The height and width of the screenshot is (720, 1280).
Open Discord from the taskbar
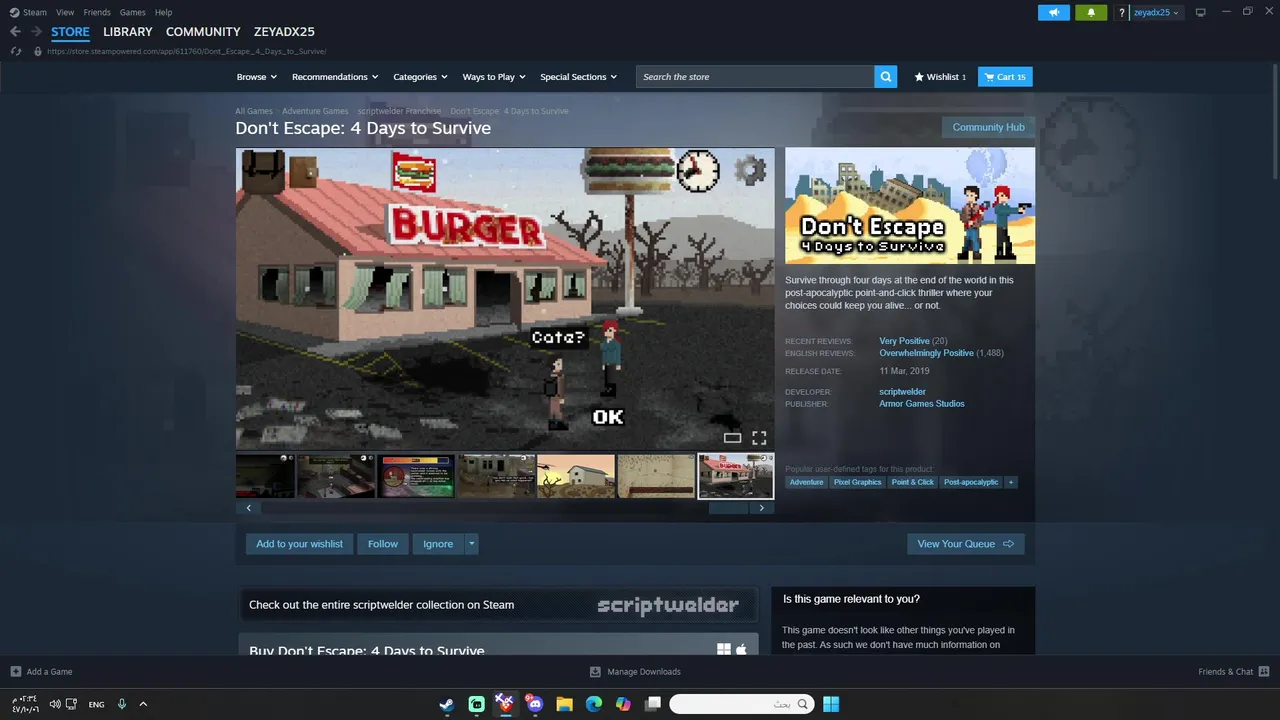[534, 704]
